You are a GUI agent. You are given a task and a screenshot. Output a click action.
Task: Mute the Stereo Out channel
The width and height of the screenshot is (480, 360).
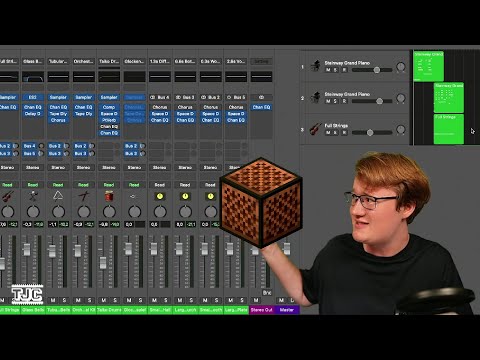(256, 300)
